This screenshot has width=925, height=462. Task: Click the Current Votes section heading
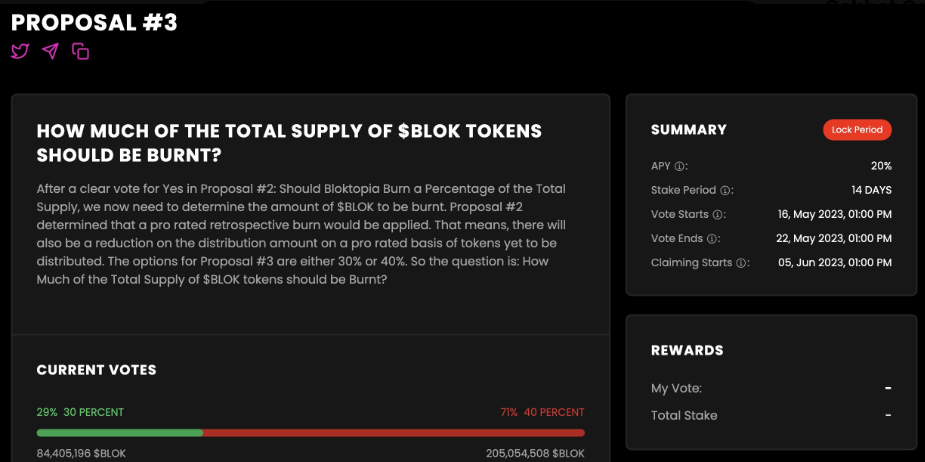pyautogui.click(x=96, y=370)
